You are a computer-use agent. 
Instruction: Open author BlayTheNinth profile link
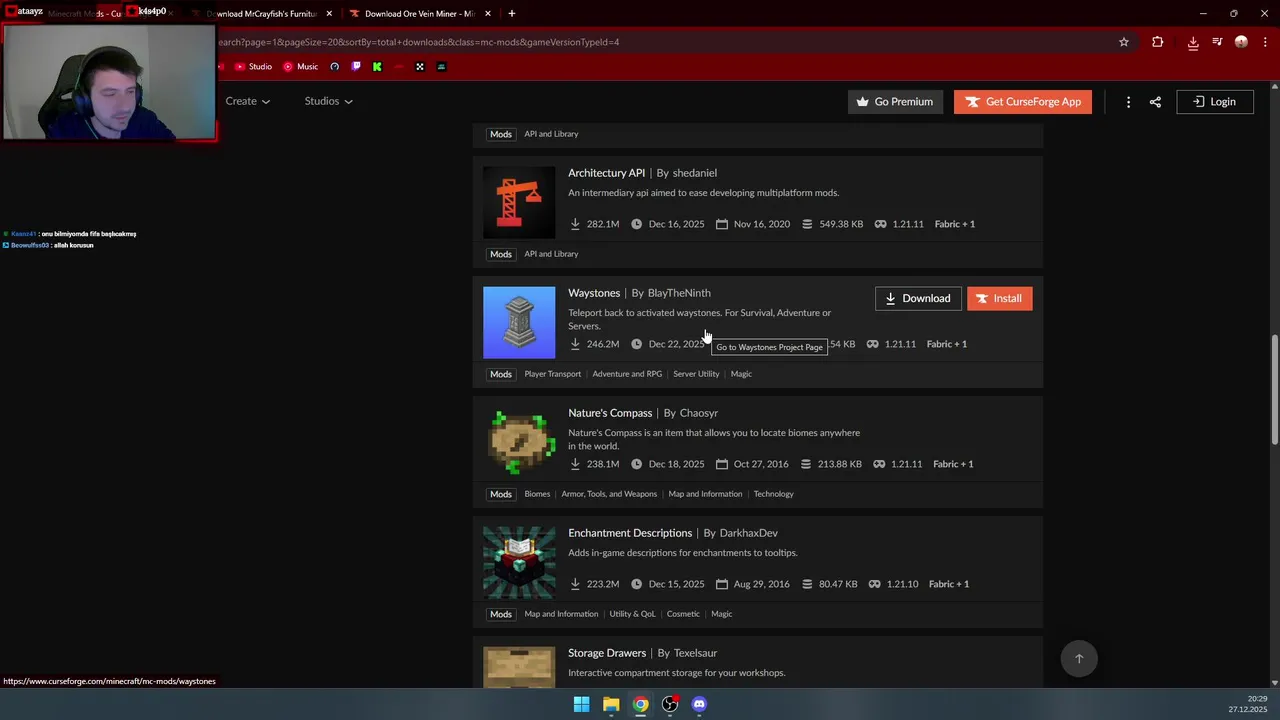(679, 293)
